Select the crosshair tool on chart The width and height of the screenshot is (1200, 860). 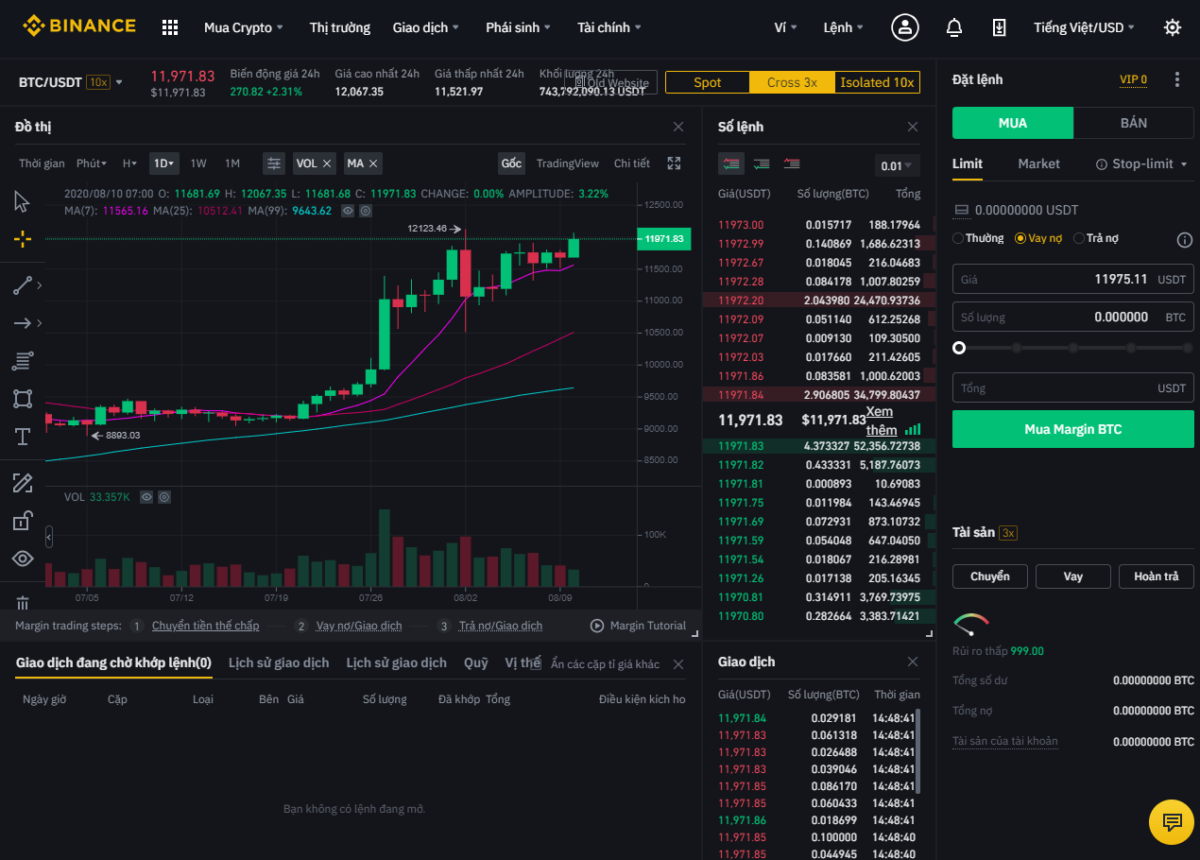[22, 239]
